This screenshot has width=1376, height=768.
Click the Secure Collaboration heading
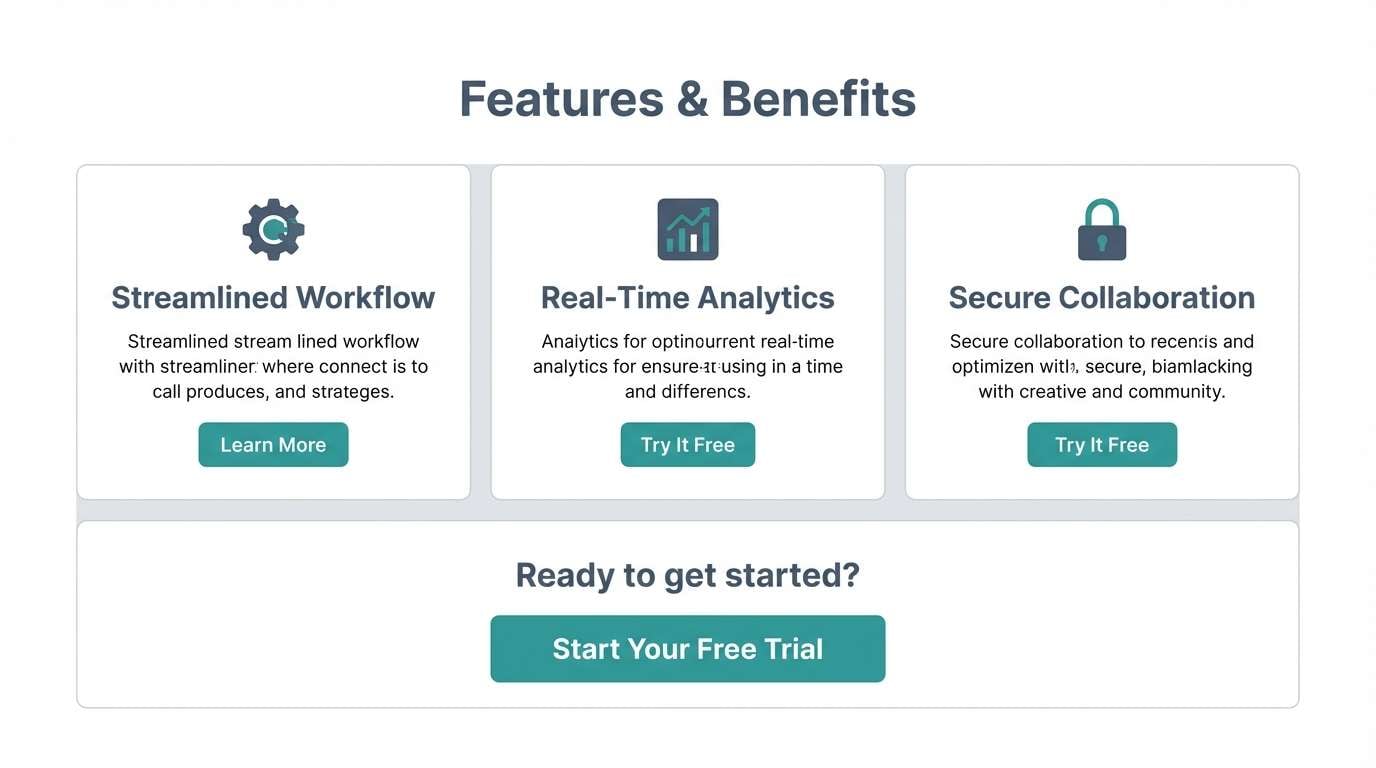pos(1101,297)
